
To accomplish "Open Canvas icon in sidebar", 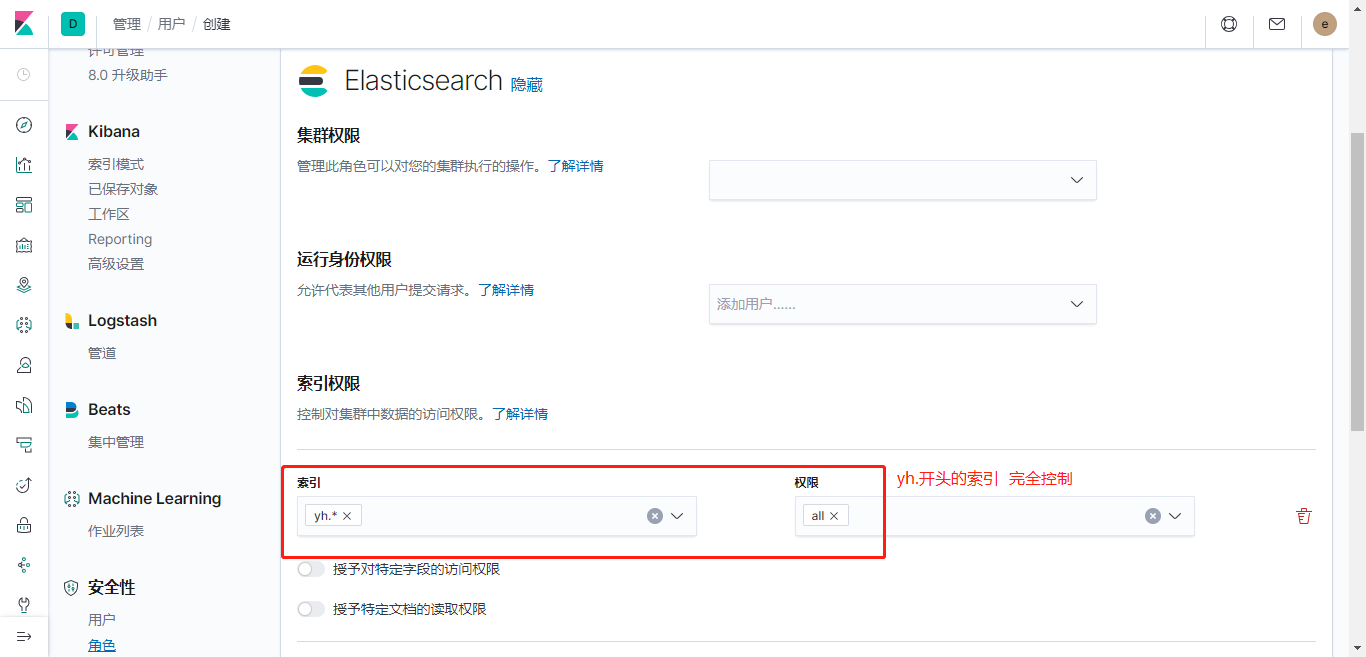I will tap(24, 245).
